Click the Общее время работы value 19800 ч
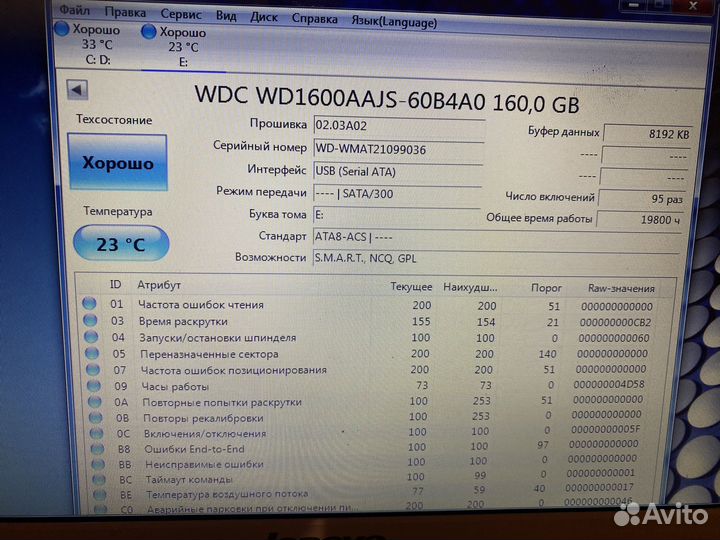 [640, 220]
